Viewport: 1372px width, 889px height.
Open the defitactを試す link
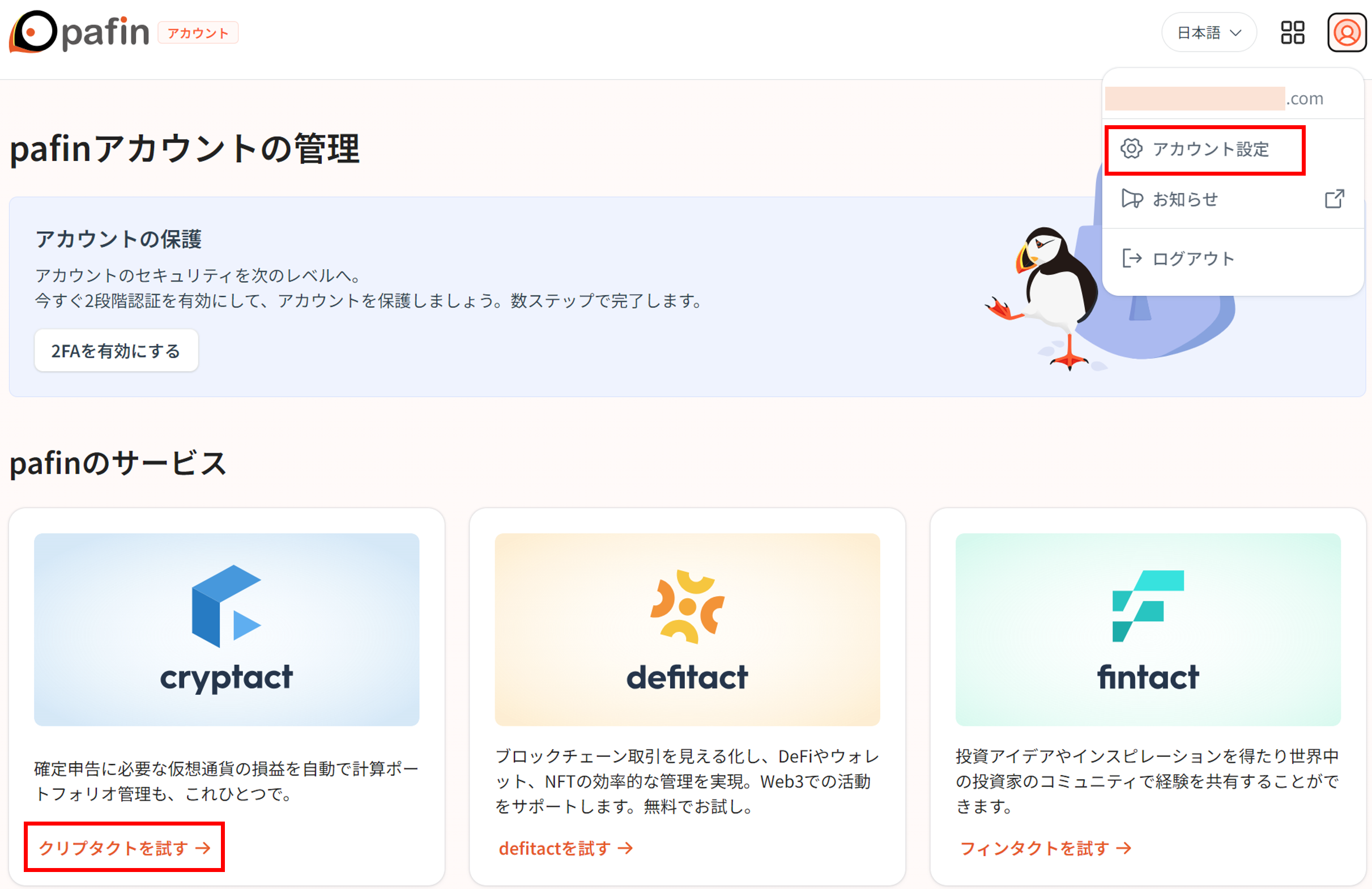(x=565, y=849)
